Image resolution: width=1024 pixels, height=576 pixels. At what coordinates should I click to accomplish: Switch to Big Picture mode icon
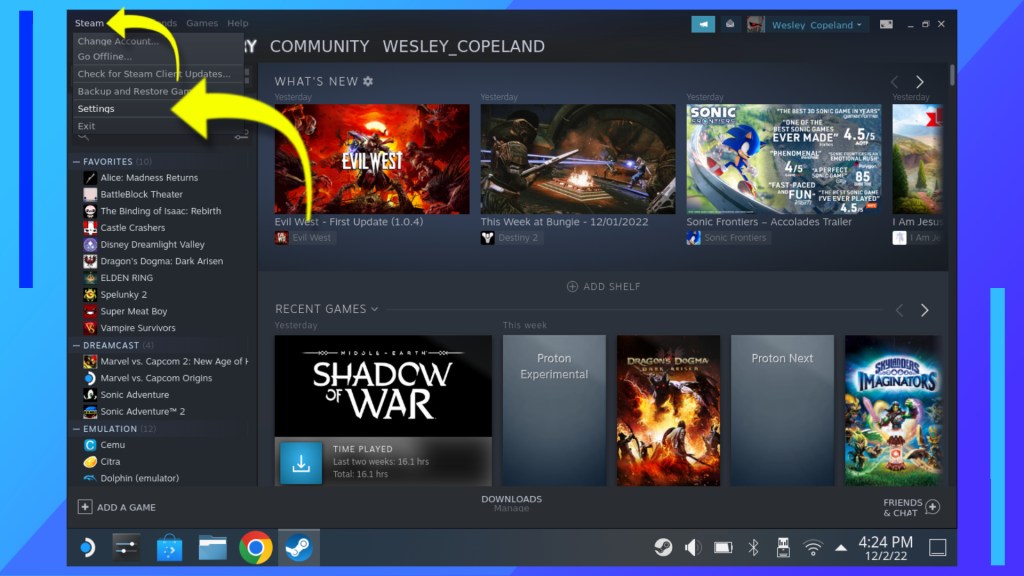(886, 24)
